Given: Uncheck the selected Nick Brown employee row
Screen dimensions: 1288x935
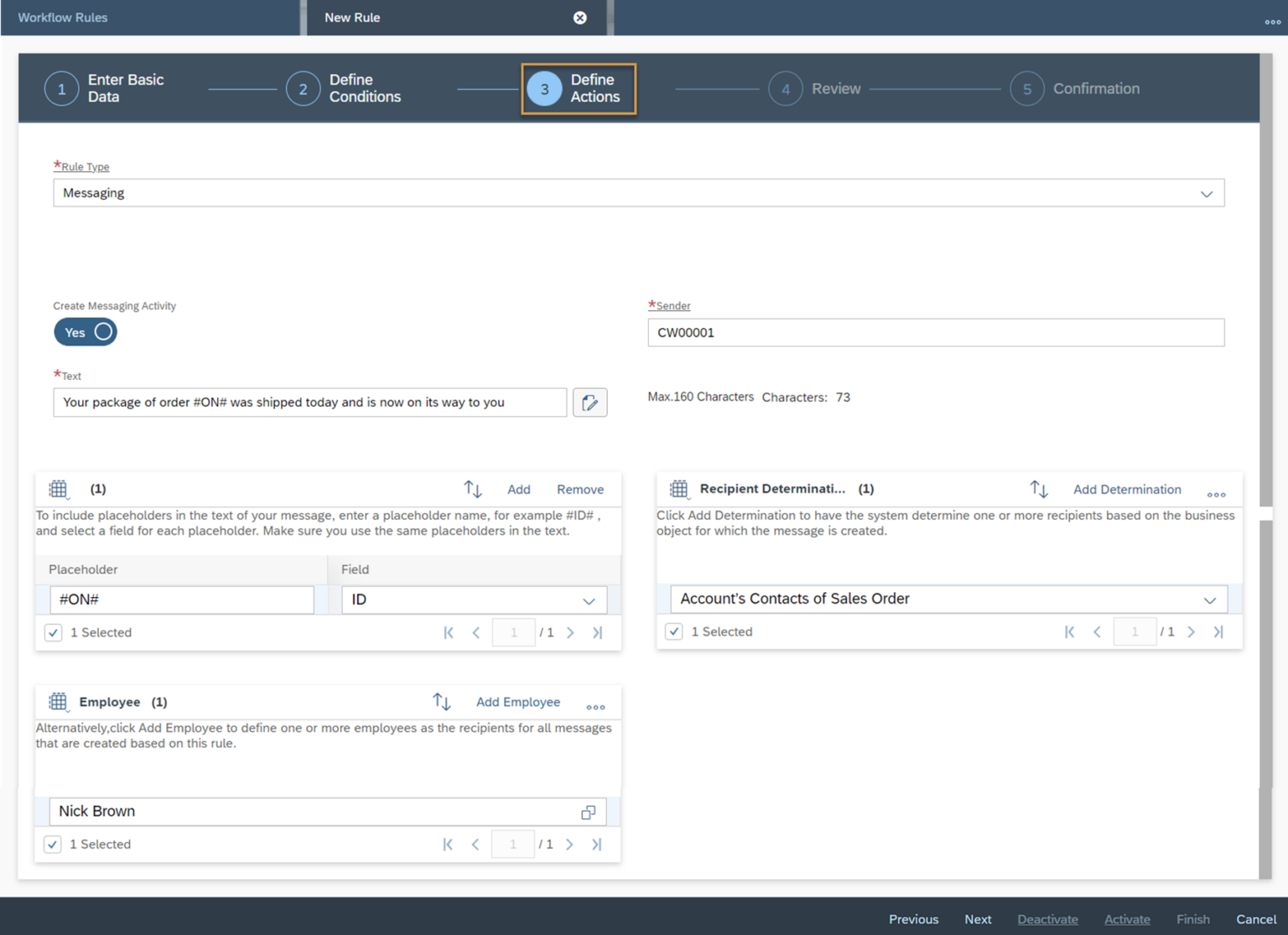Looking at the screenshot, I should pyautogui.click(x=52, y=844).
